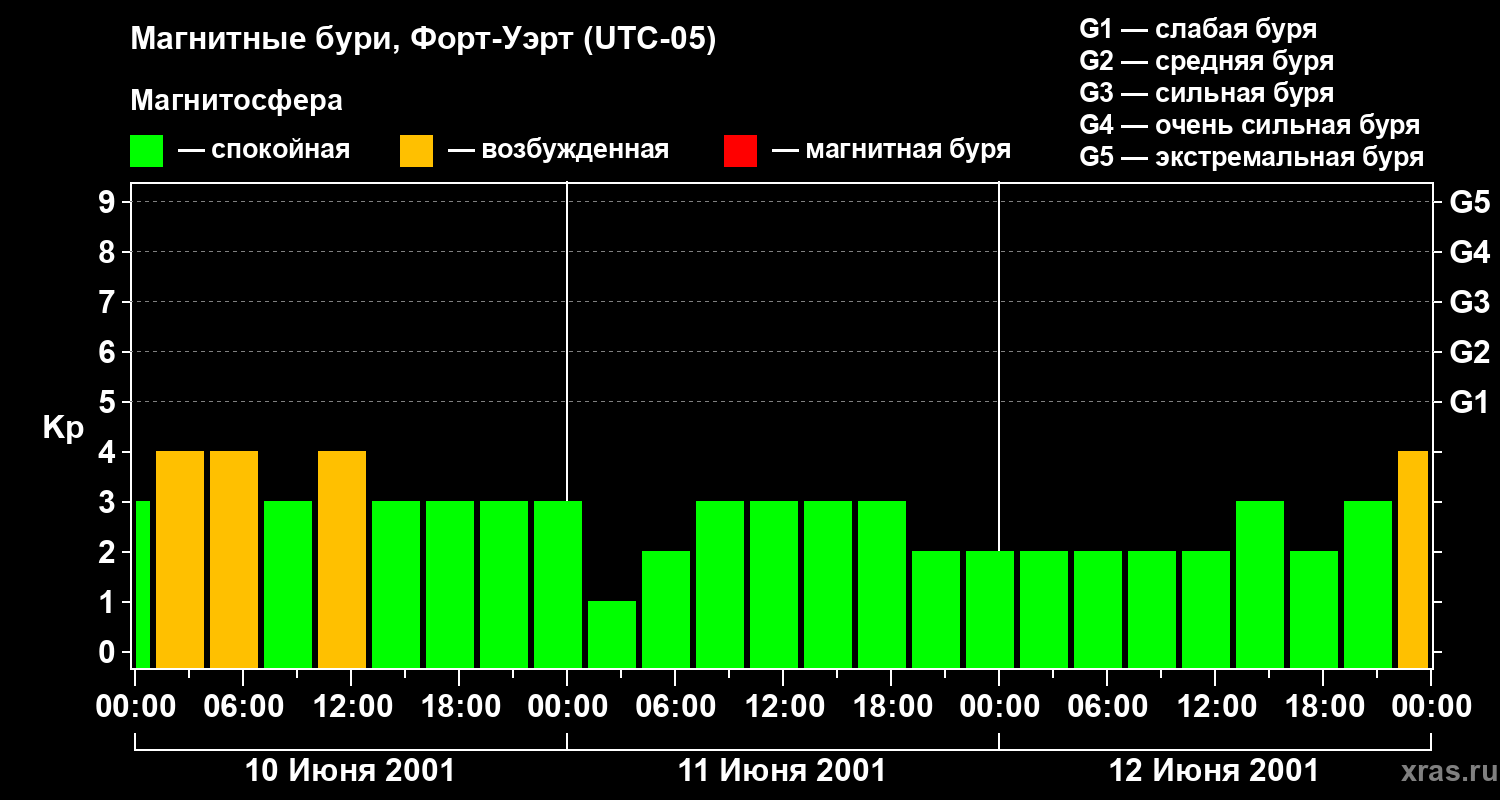Click the '11 Июня 2001' date label
The image size is (1500, 800).
point(782,771)
